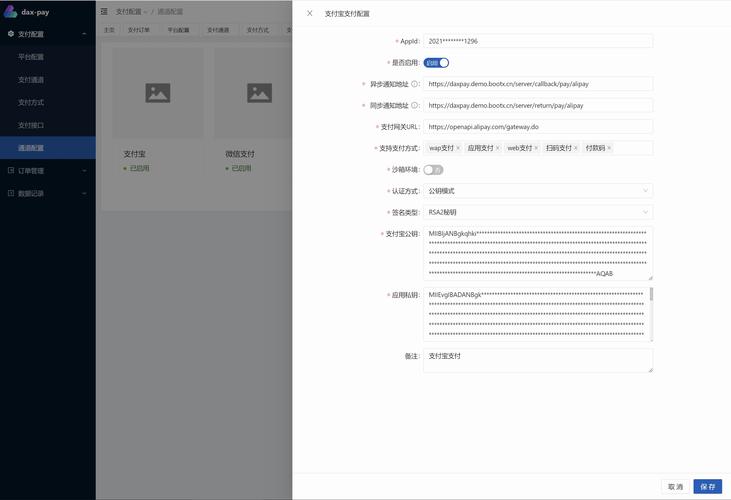This screenshot has width=731, height=500.
Task: Click the 微信支付 card title
Action: [x=240, y=154]
